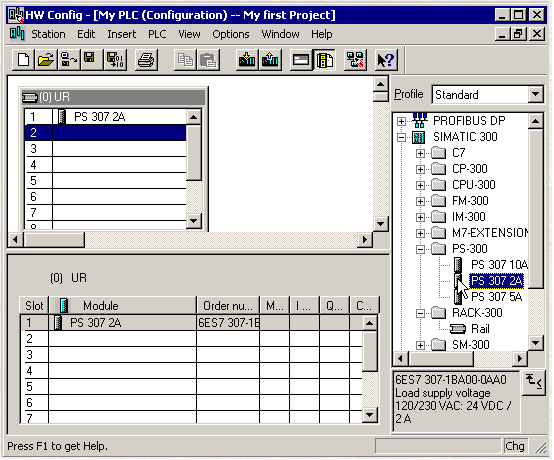Screen dimensions: 554x460
Task: Click the Module column header
Action: (123, 306)
